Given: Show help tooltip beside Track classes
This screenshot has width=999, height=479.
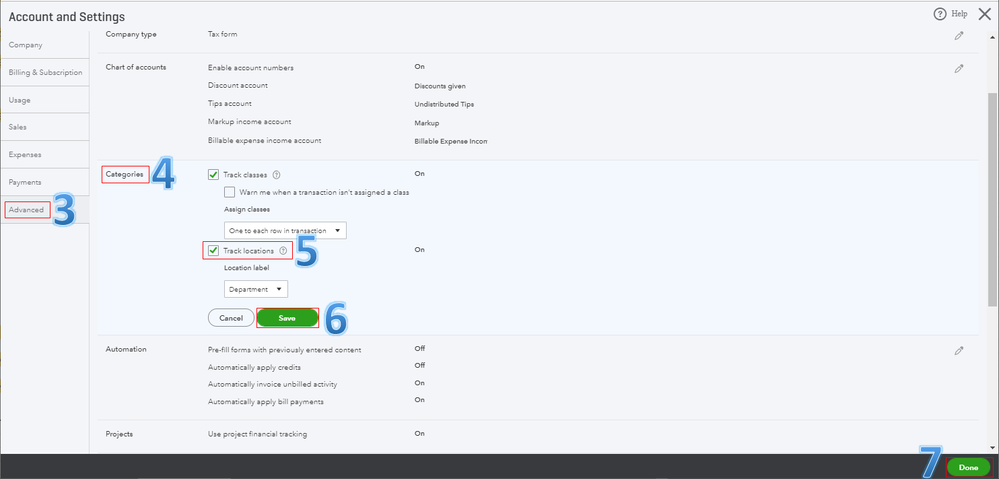Looking at the screenshot, I should [277, 175].
